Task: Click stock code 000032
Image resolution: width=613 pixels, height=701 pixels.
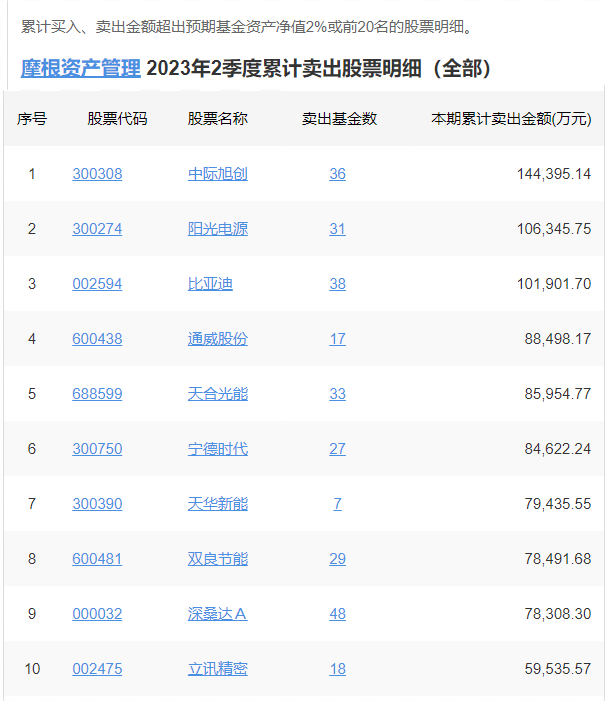Action: 97,614
